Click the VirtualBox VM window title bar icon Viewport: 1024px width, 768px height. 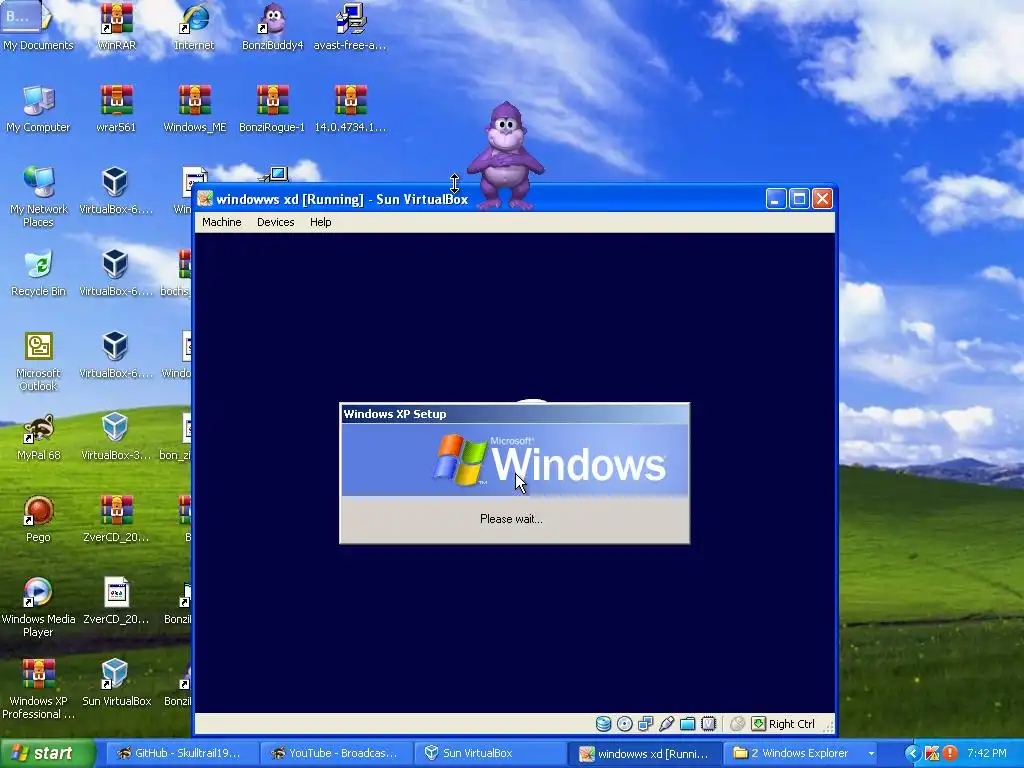click(205, 199)
